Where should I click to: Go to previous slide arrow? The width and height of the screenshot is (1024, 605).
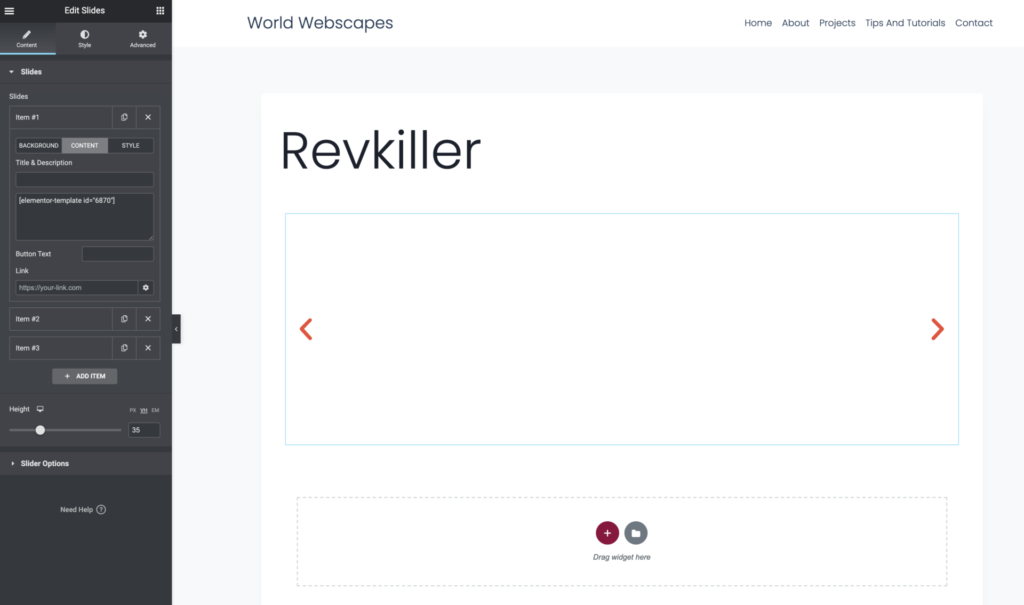click(x=306, y=329)
